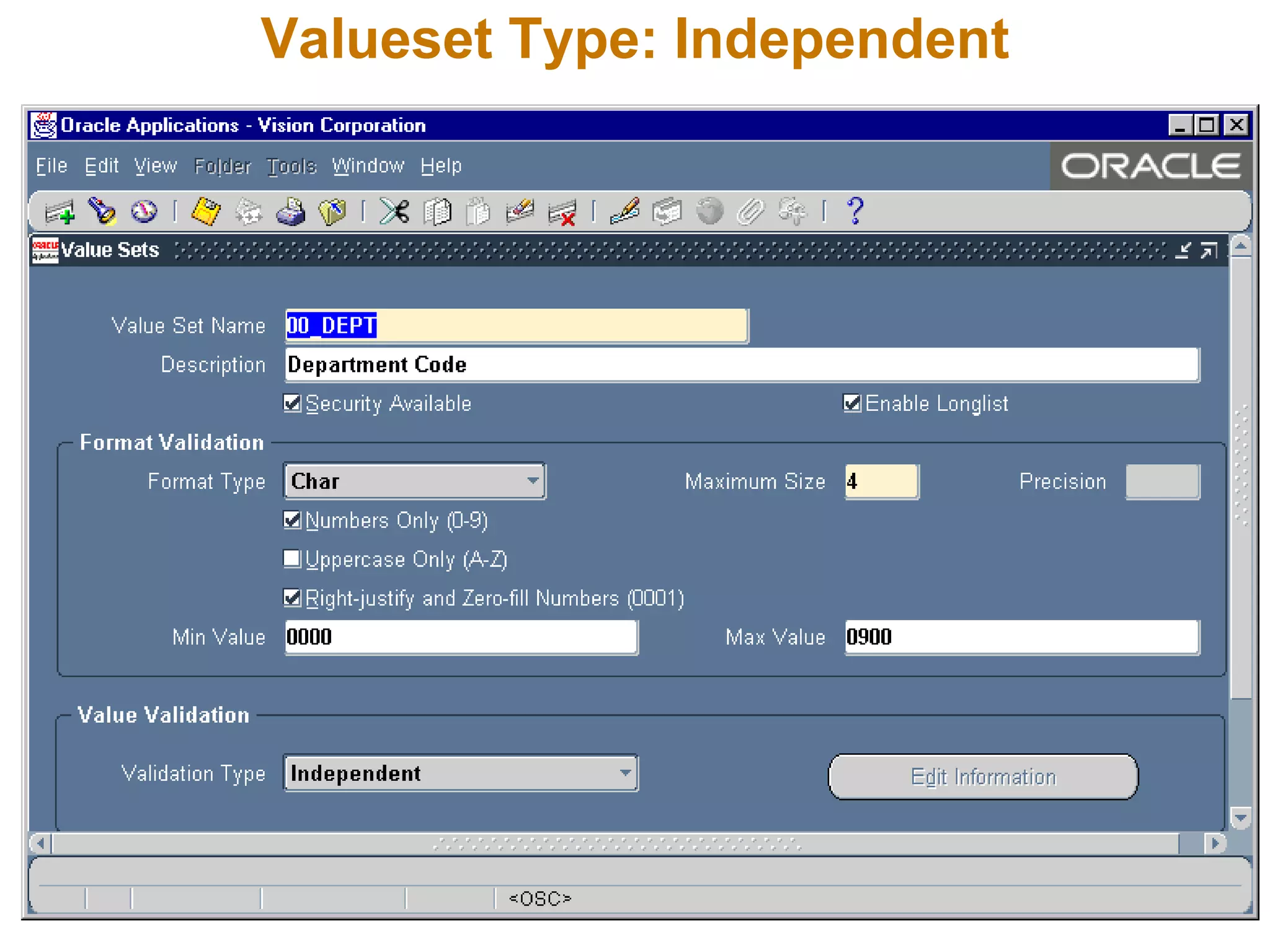The image size is (1270, 952).
Task: Open the Tools menu
Action: [291, 166]
